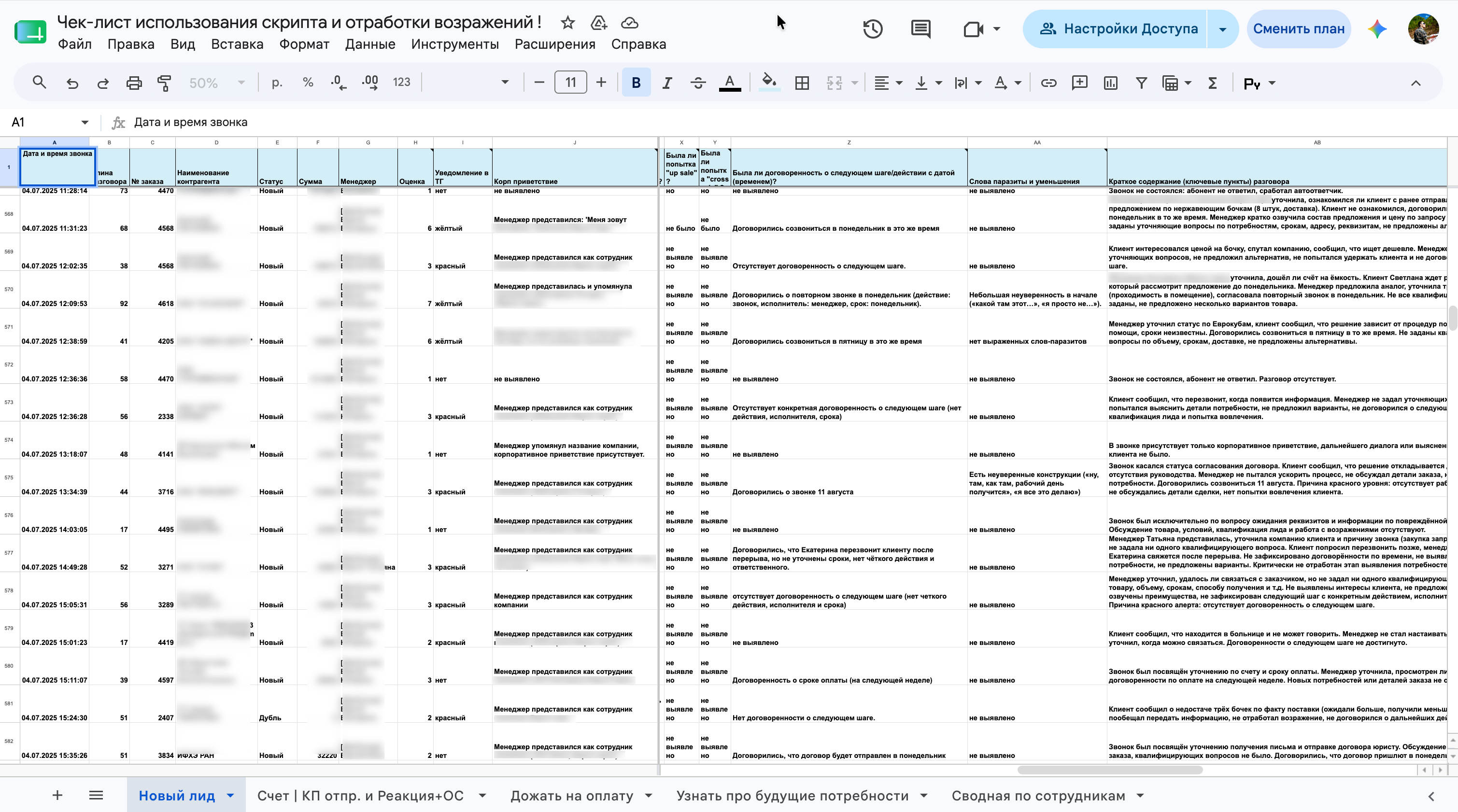Viewport: 1458px width, 812px height.
Task: Toggle strikethrough formatting button
Action: point(698,83)
